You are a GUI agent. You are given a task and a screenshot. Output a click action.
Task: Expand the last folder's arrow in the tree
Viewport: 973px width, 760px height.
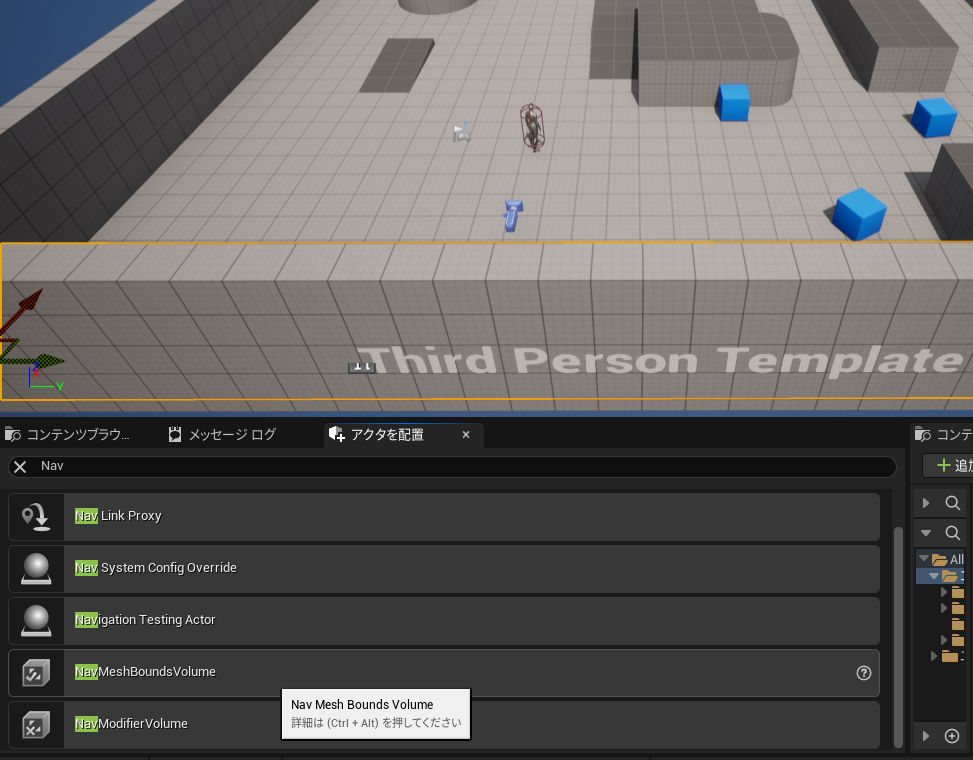[935, 656]
